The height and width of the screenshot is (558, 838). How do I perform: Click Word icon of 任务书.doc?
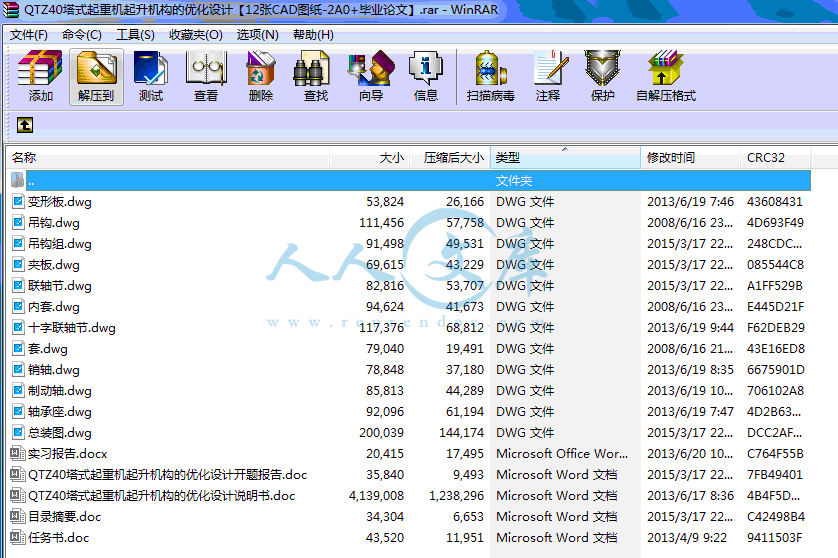coord(18,537)
